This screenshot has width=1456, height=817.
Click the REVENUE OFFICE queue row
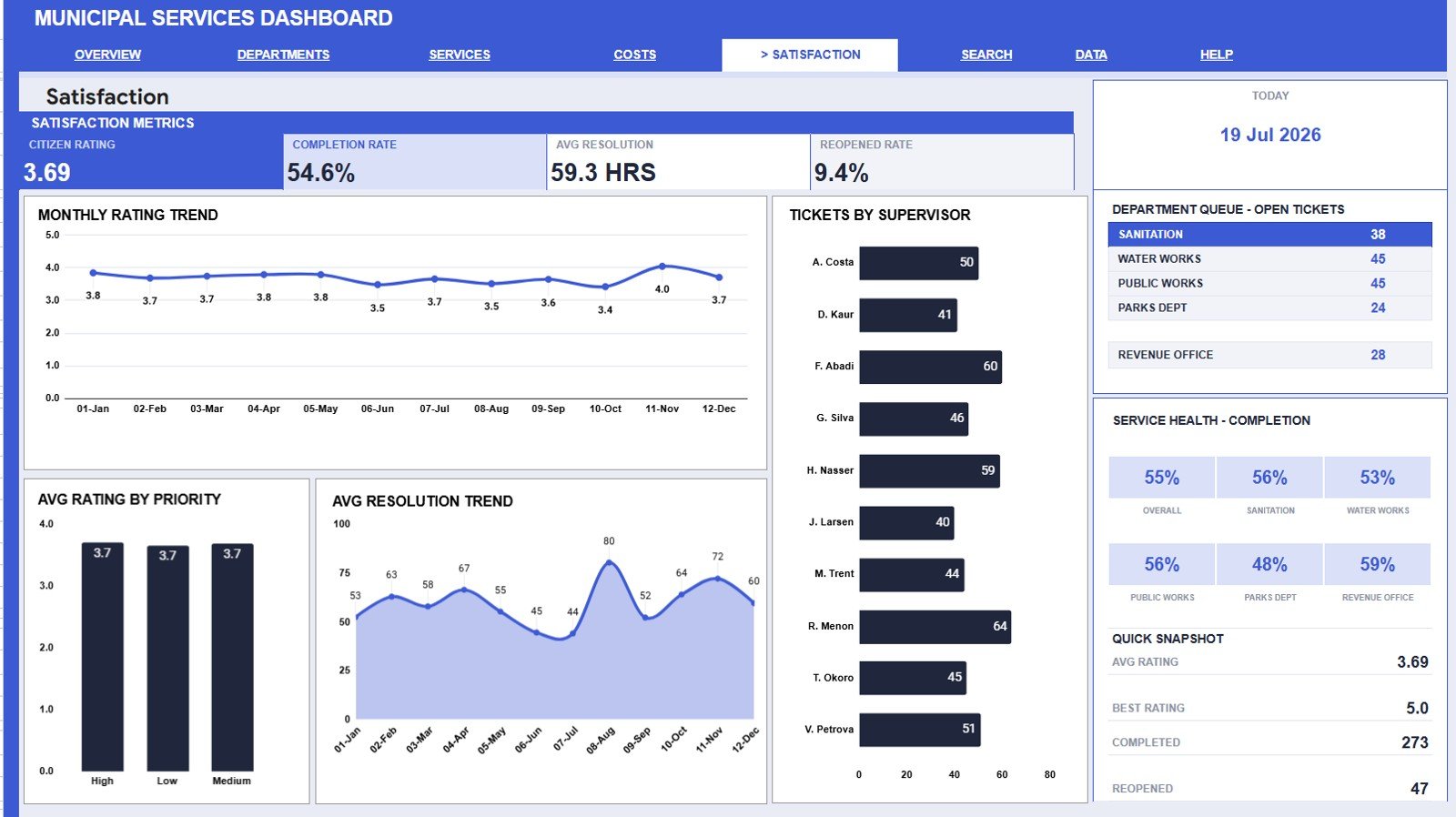(x=1269, y=355)
